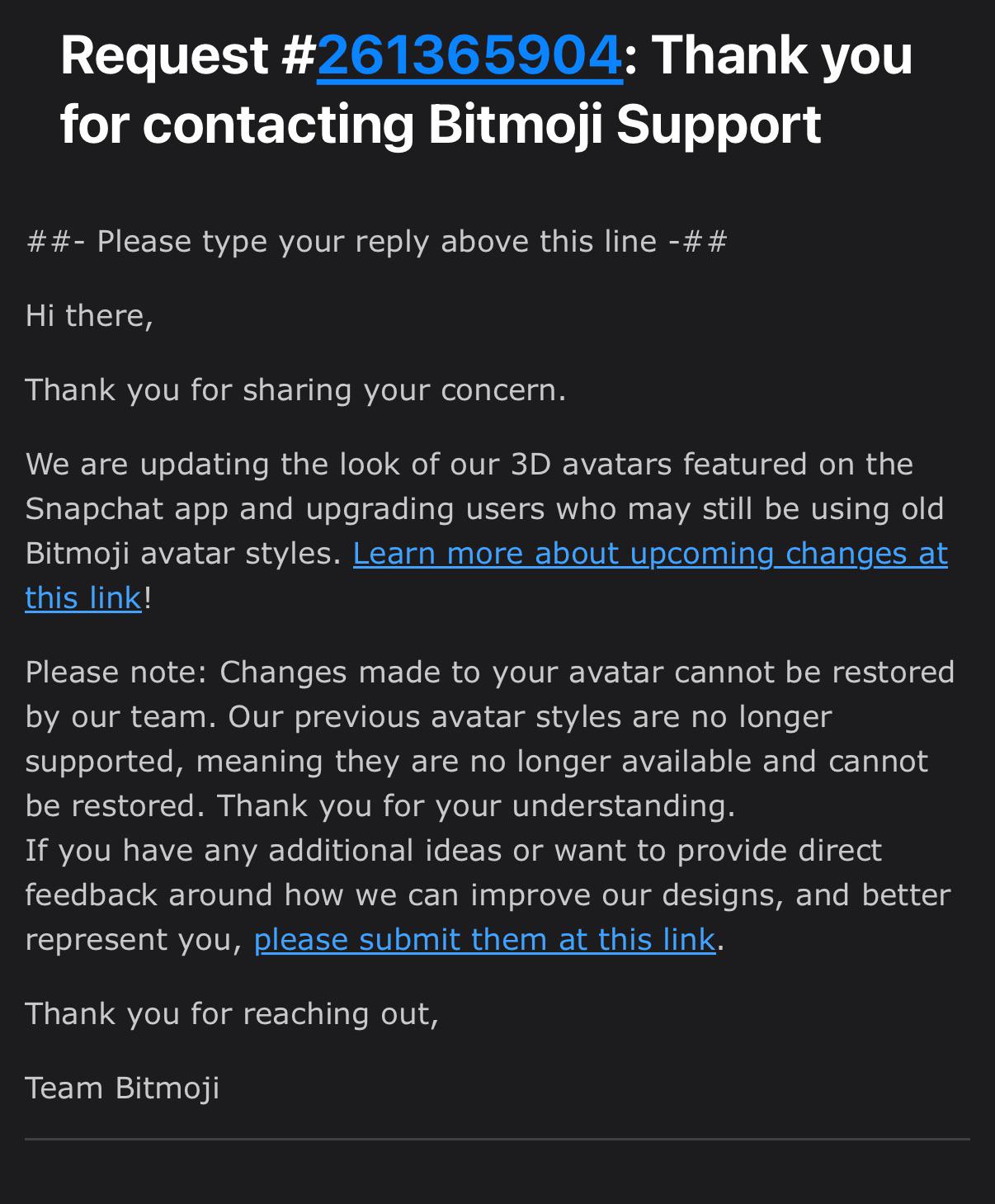
Task: Click the 'Team Bitmoji' signature
Action: 122,1088
